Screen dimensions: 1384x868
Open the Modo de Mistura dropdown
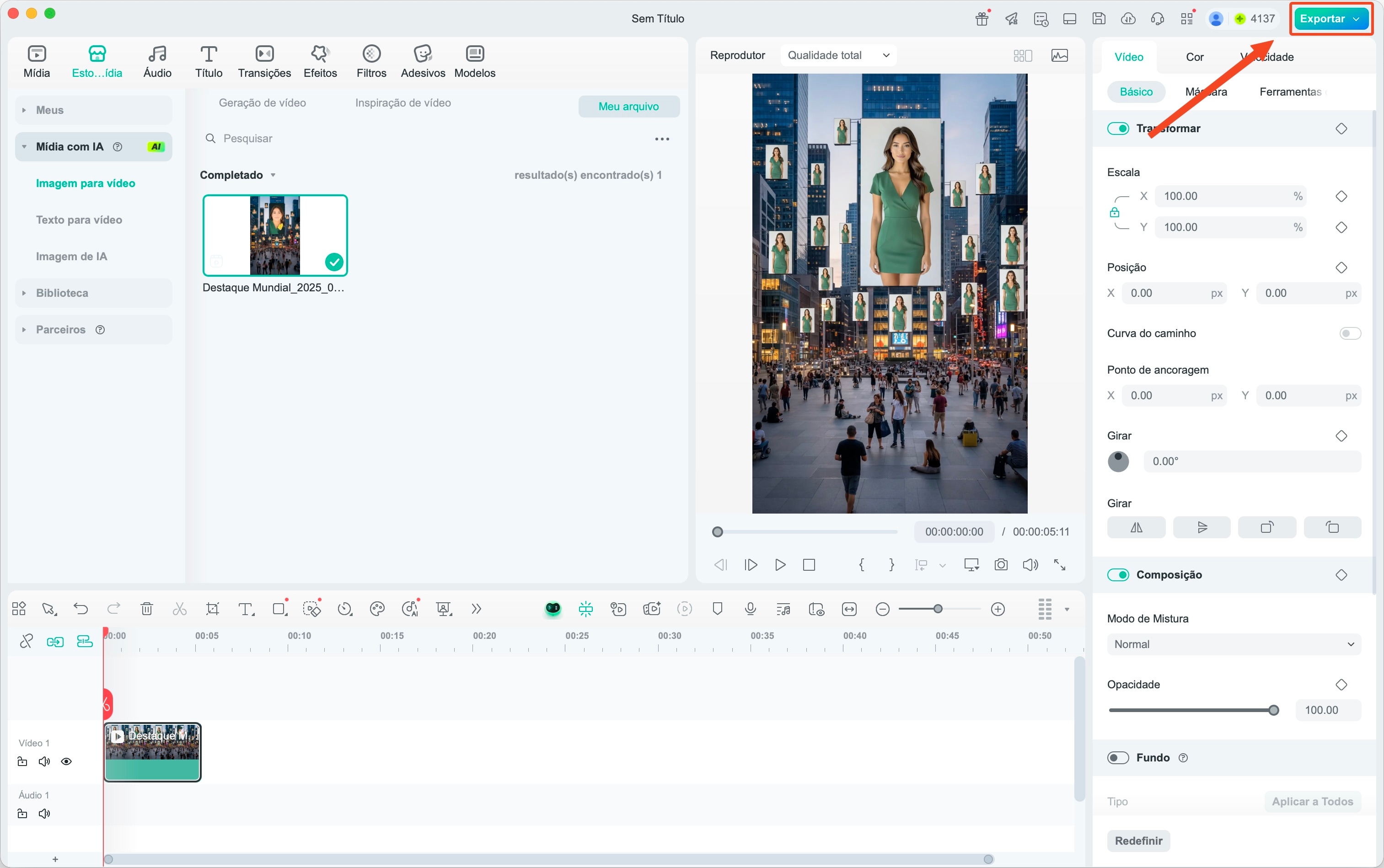click(1233, 643)
